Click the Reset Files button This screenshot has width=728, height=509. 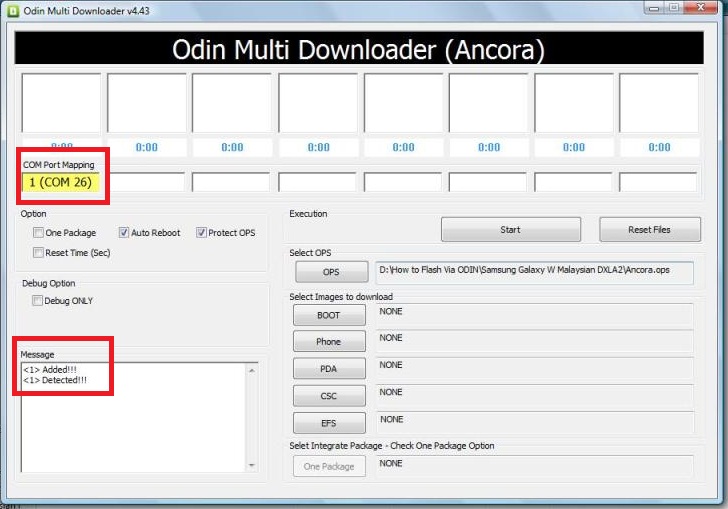tap(650, 229)
